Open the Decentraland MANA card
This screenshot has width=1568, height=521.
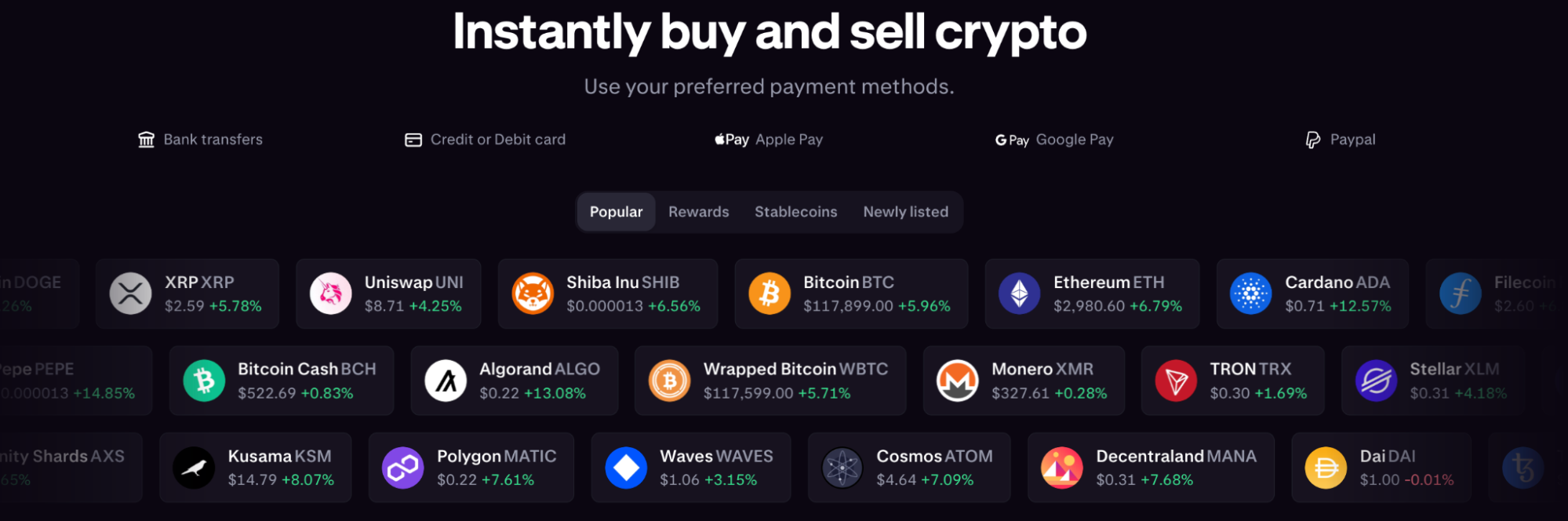click(1151, 468)
